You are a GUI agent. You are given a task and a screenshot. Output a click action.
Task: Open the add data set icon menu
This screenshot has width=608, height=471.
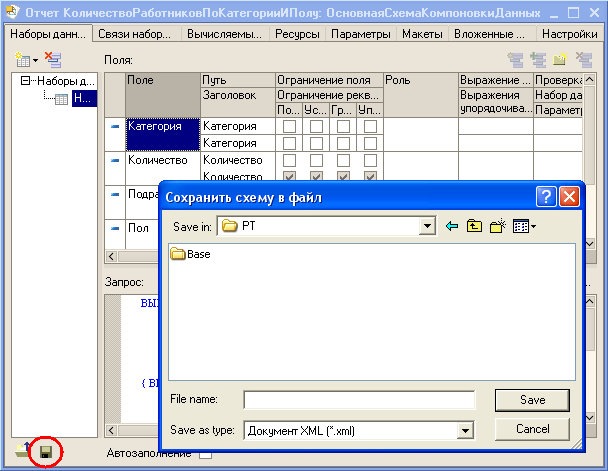(26, 60)
